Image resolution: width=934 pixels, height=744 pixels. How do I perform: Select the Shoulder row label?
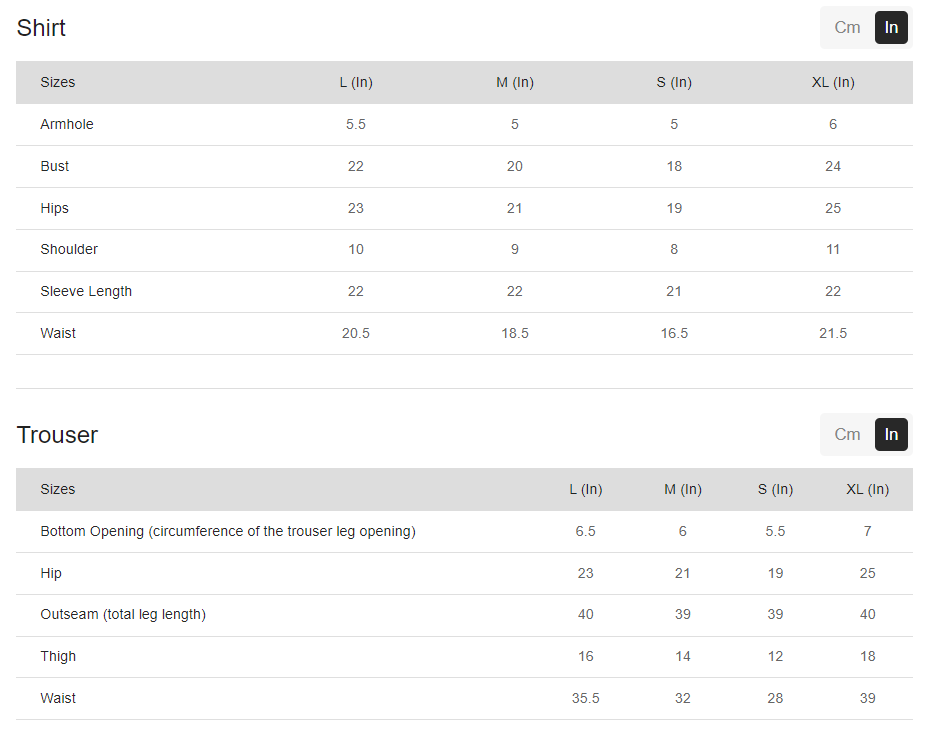tap(69, 250)
